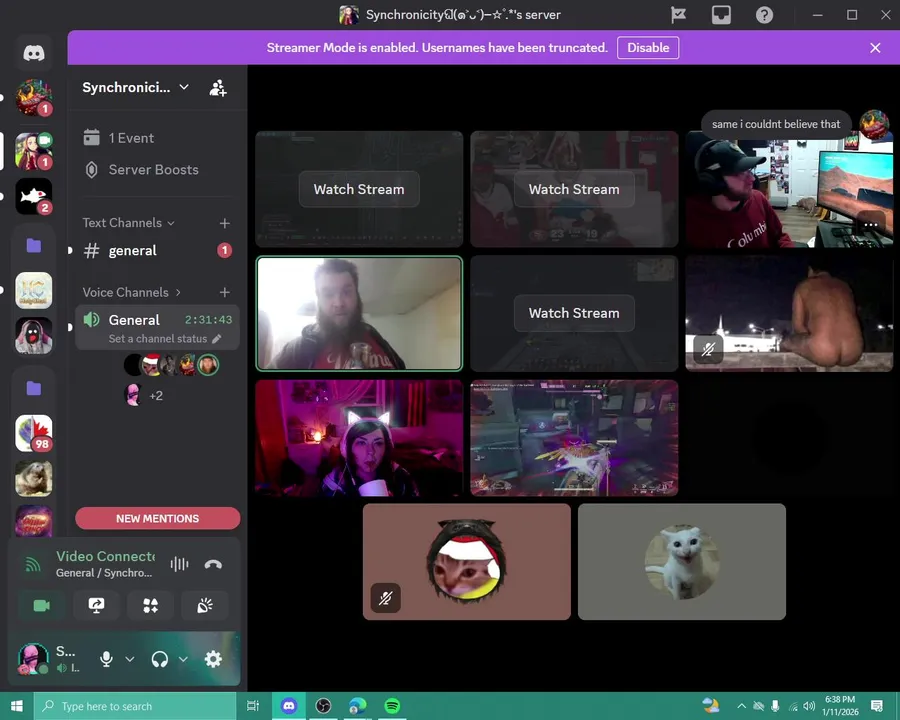Toggle microphone mute
The height and width of the screenshot is (720, 900).
pyautogui.click(x=106, y=659)
